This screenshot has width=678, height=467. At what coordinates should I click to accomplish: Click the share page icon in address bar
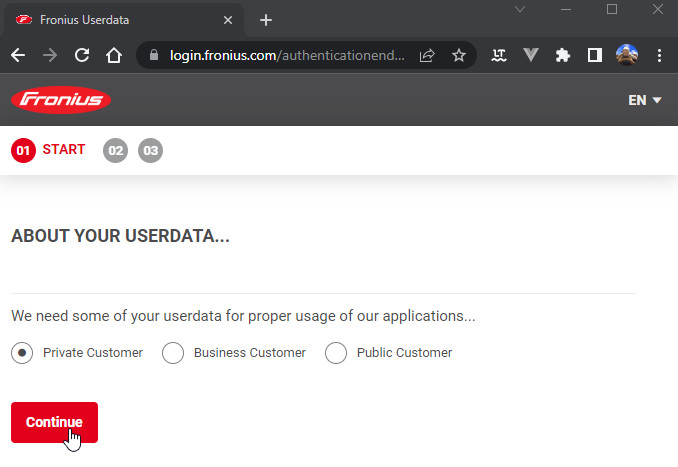(427, 56)
